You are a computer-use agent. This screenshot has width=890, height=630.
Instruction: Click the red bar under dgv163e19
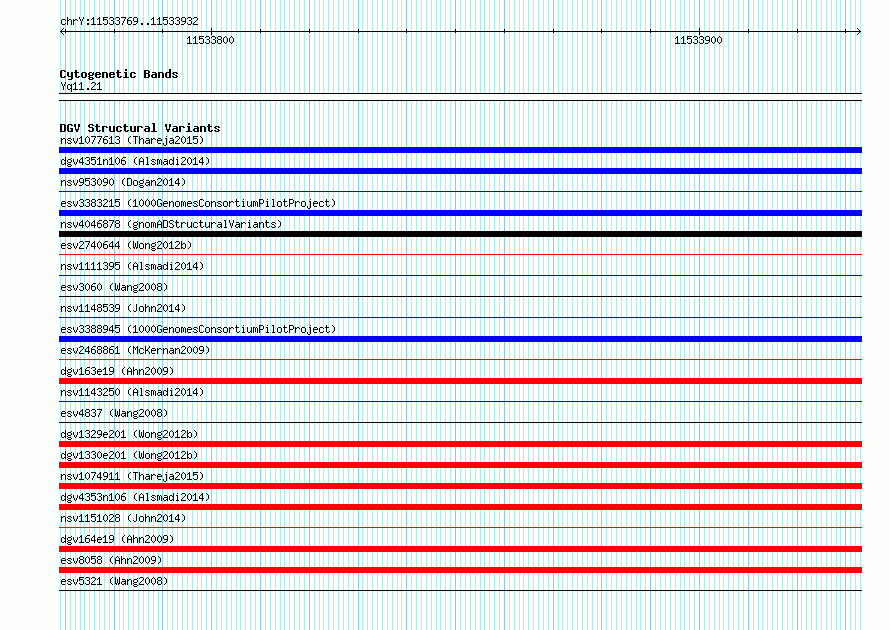[x=460, y=381]
